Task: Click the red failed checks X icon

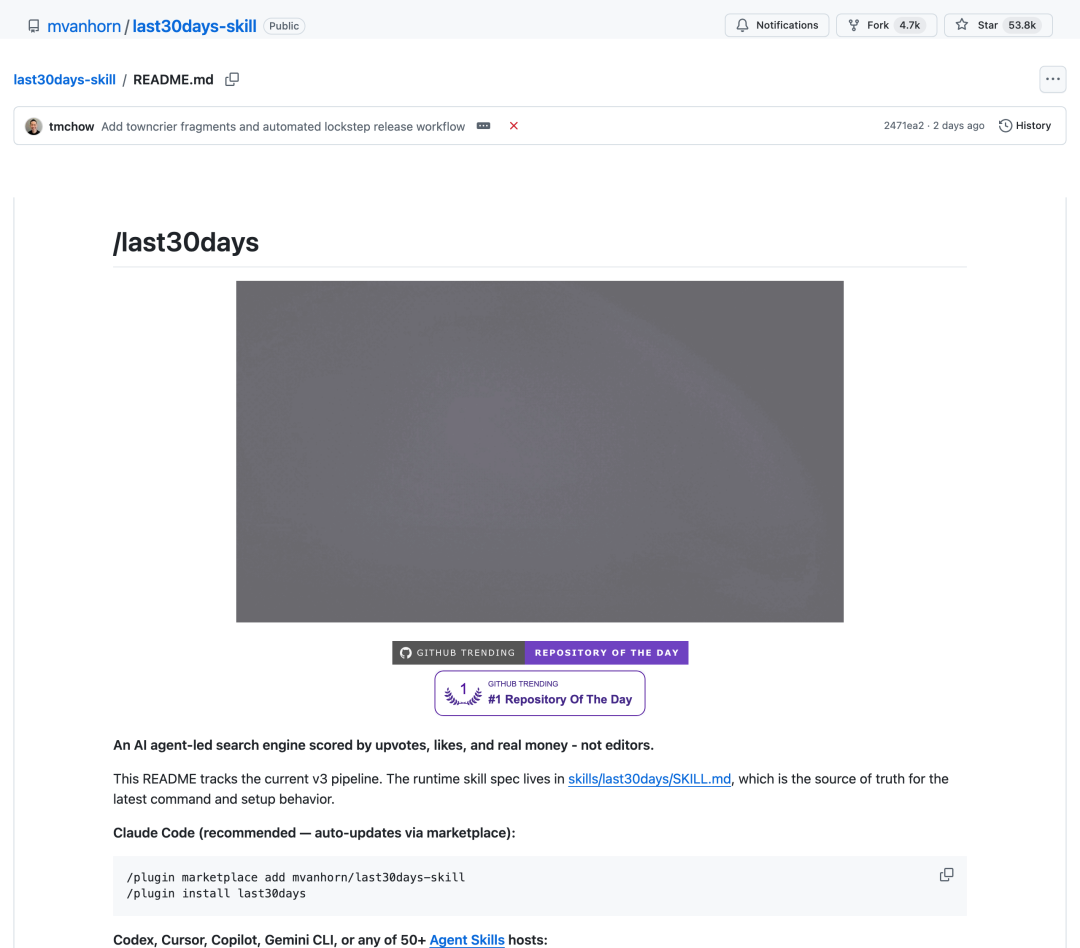Action: pos(514,125)
